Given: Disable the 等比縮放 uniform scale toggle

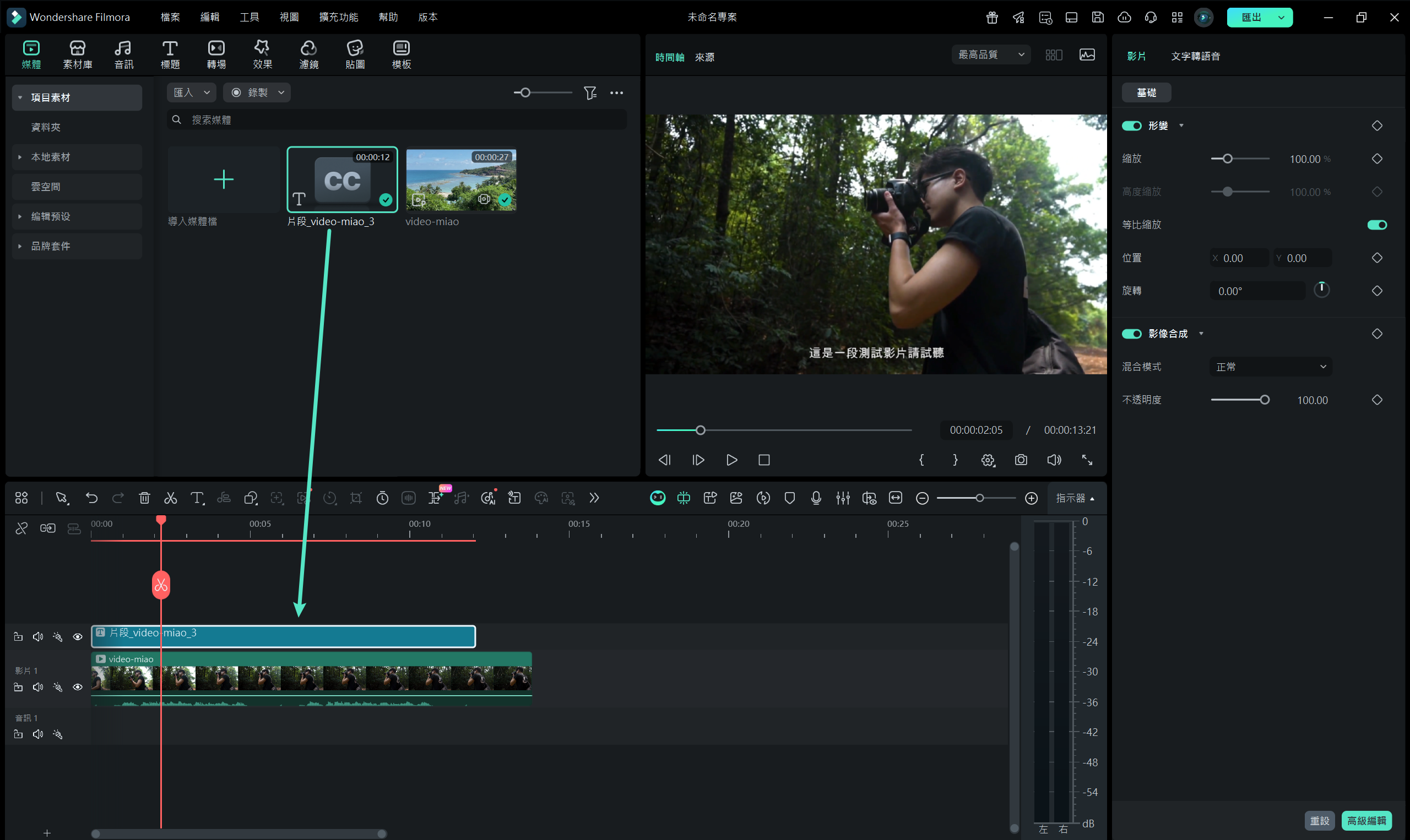Looking at the screenshot, I should (1376, 225).
